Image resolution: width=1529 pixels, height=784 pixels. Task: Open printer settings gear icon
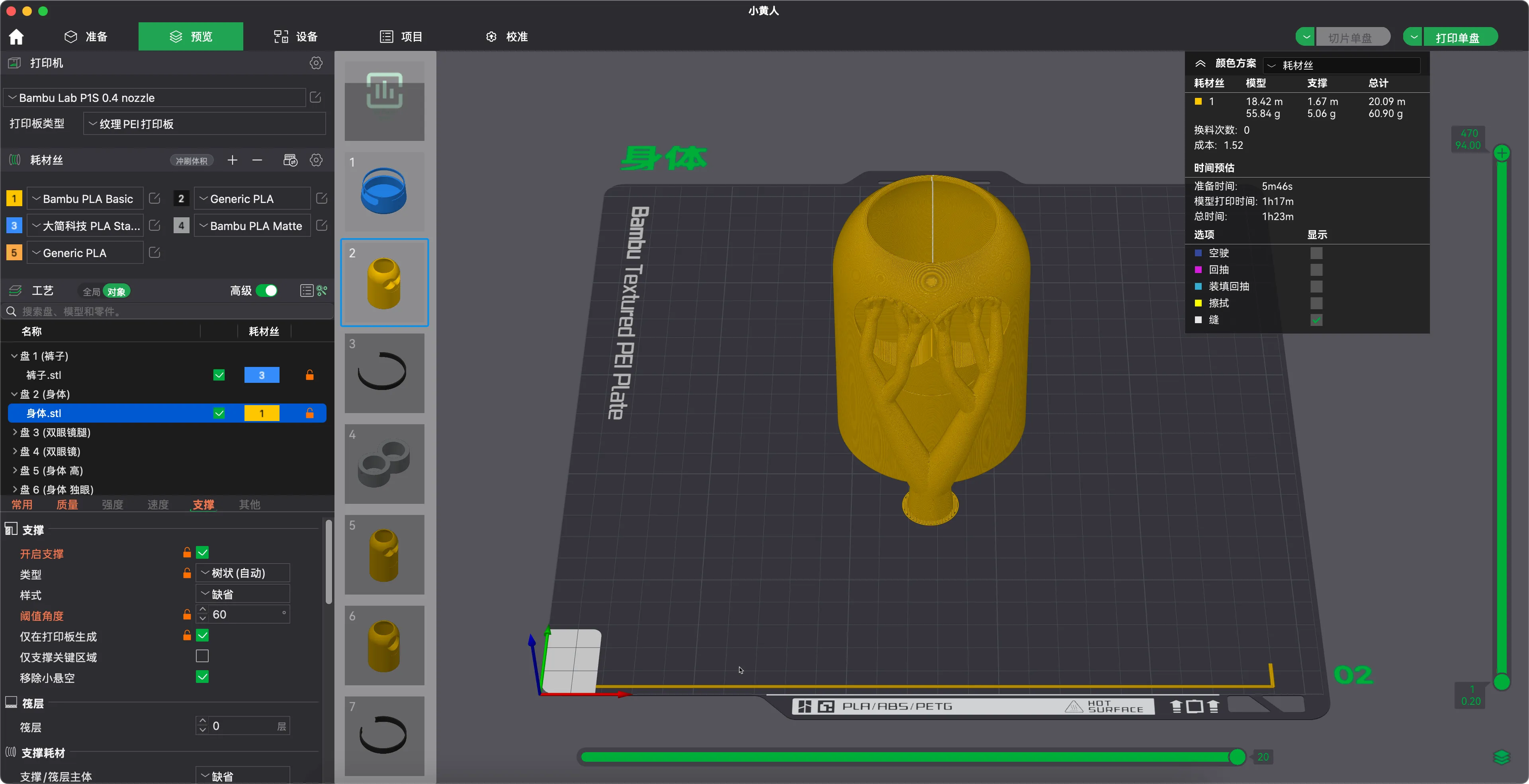tap(316, 63)
